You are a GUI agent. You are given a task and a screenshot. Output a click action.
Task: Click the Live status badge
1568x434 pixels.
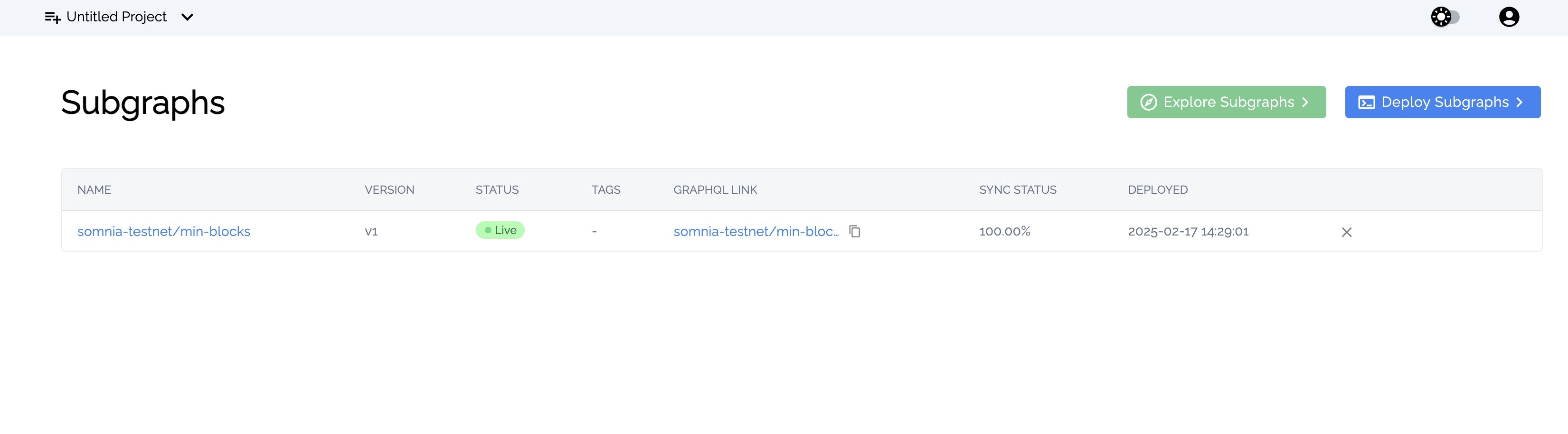[x=500, y=230]
